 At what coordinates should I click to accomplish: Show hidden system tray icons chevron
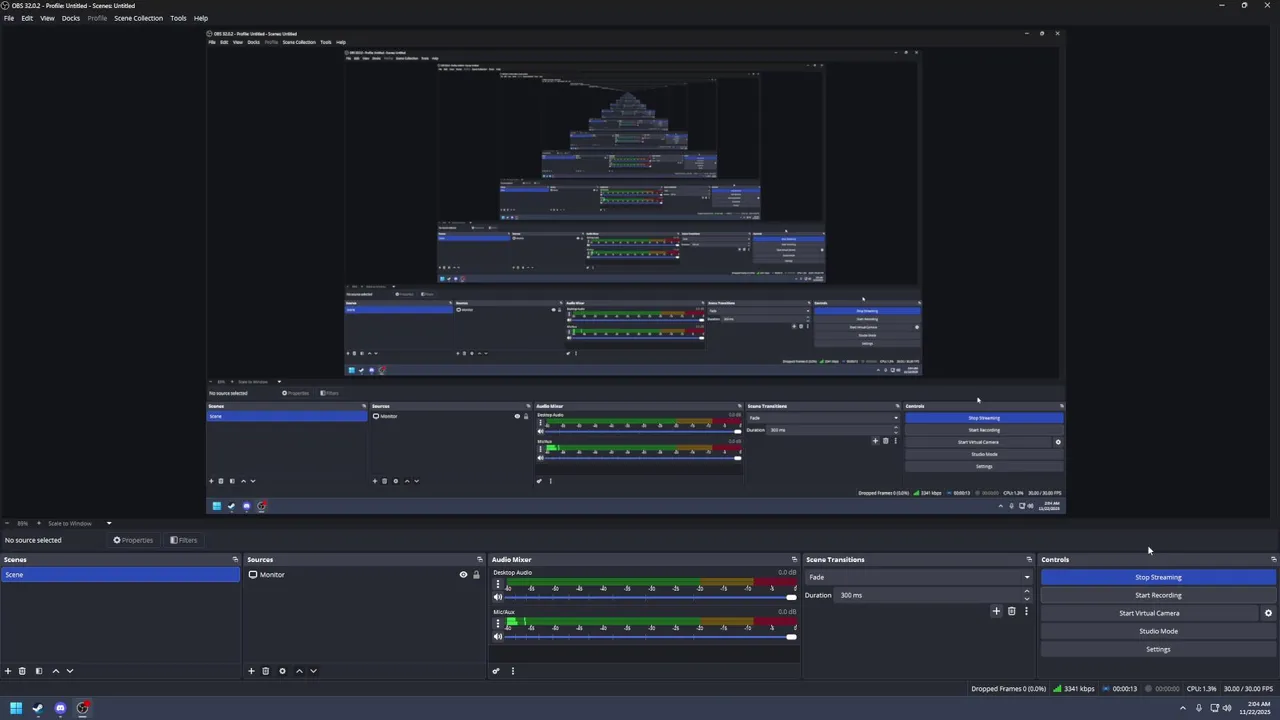tap(1183, 708)
